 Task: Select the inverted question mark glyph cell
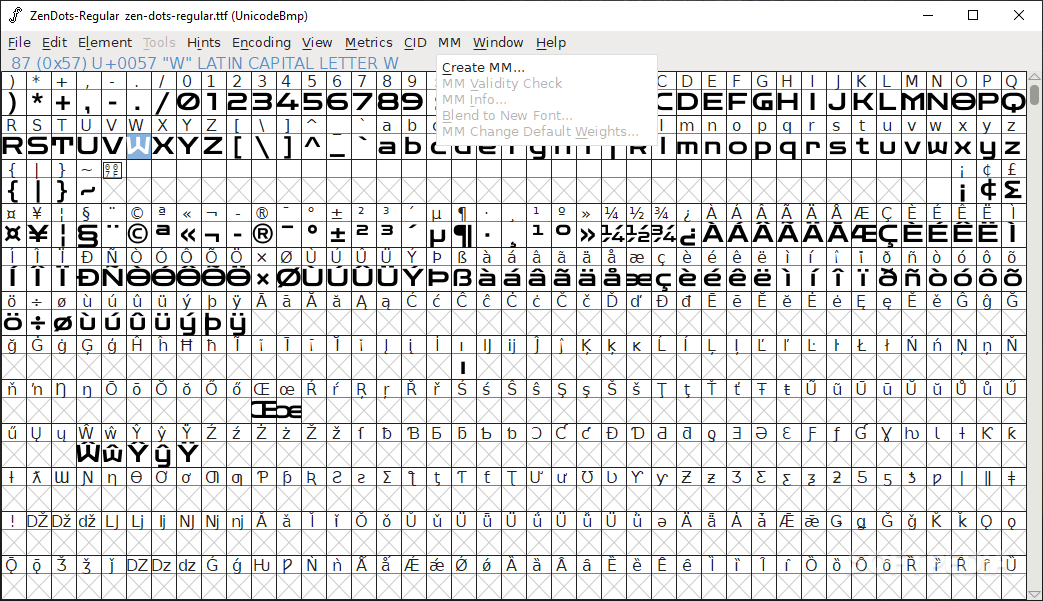coord(687,234)
